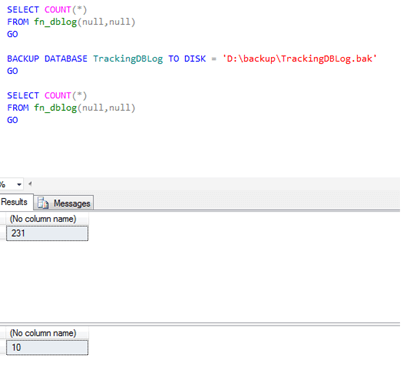
Task: Open the zoom percentage dropdown
Action: click(x=19, y=184)
